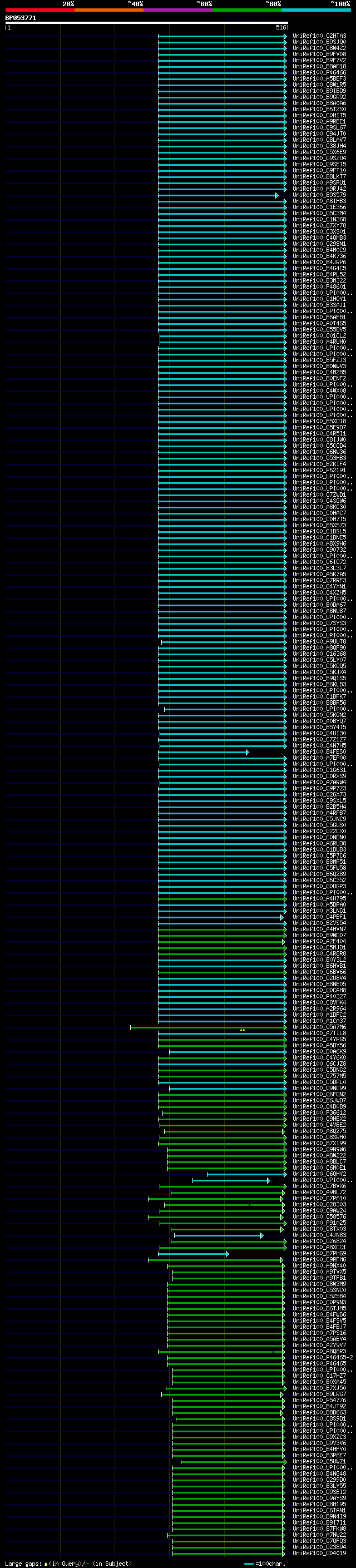Select label UniRef100_O23894
Viewport: 356px width, 1568px height.
319,1547
